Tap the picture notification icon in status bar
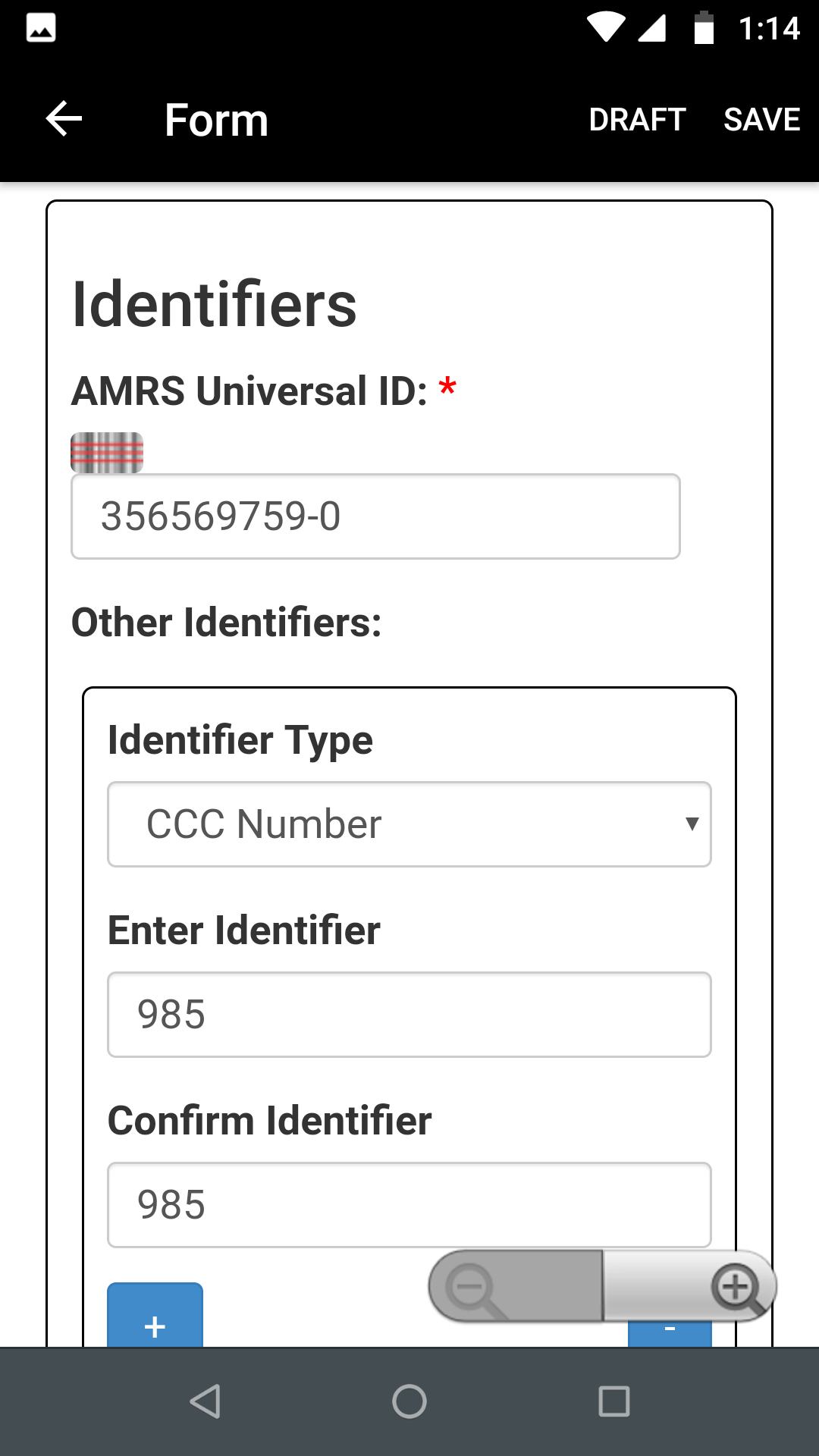The width and height of the screenshot is (819, 1456). (41, 28)
